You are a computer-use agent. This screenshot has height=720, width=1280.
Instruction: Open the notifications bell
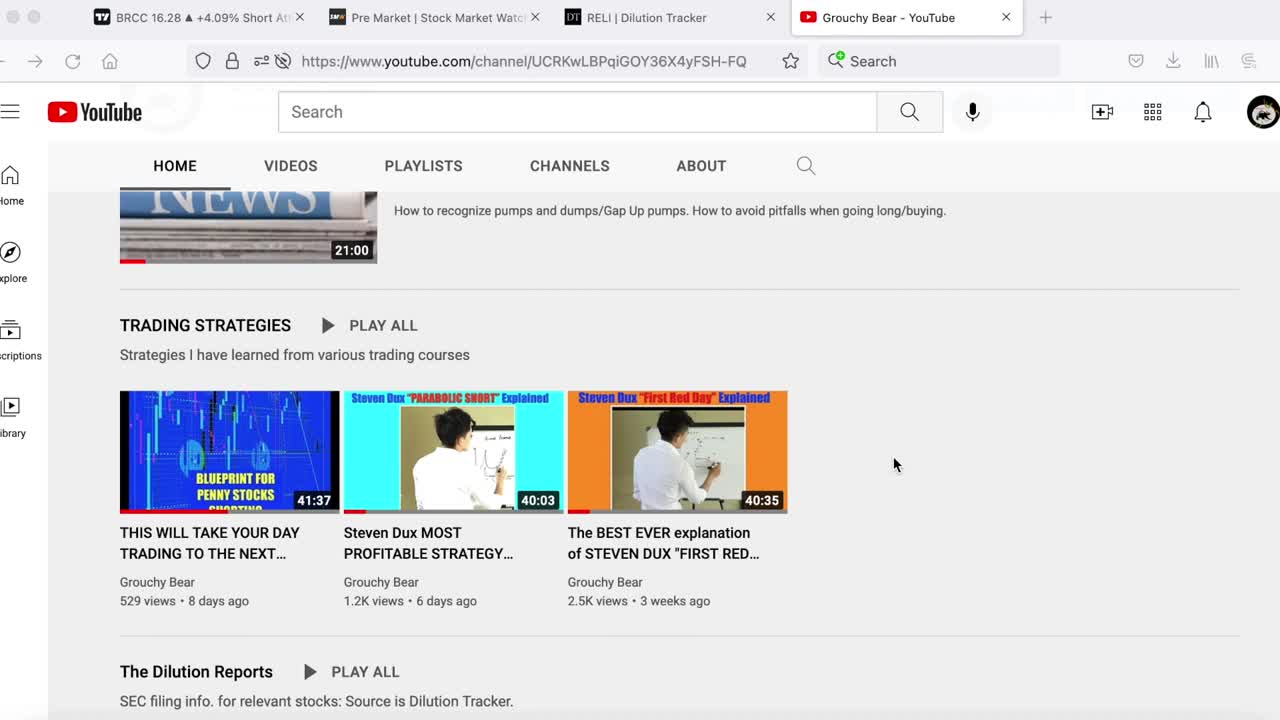[1203, 112]
